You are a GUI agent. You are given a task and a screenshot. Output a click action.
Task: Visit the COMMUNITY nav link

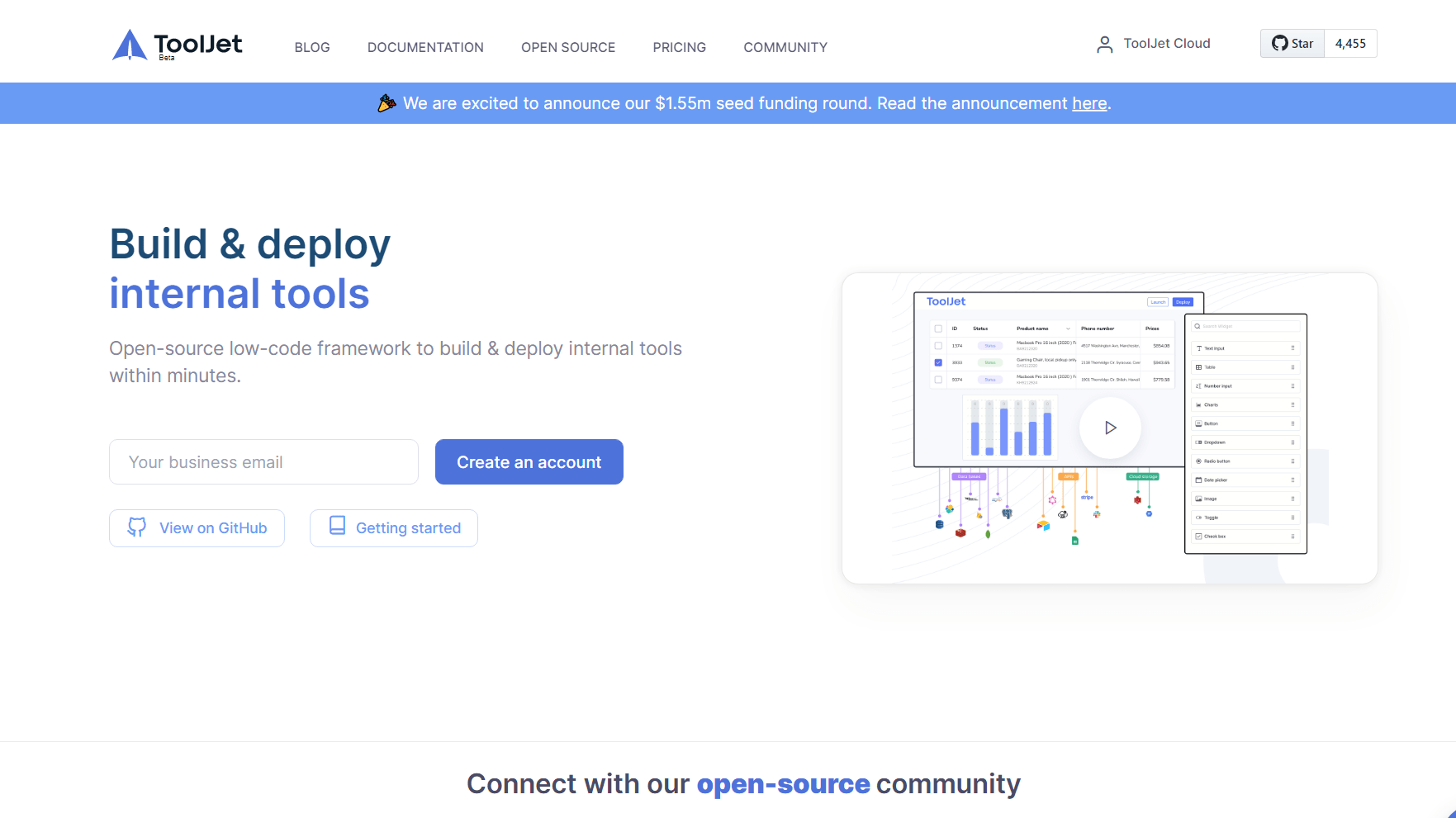click(x=785, y=47)
